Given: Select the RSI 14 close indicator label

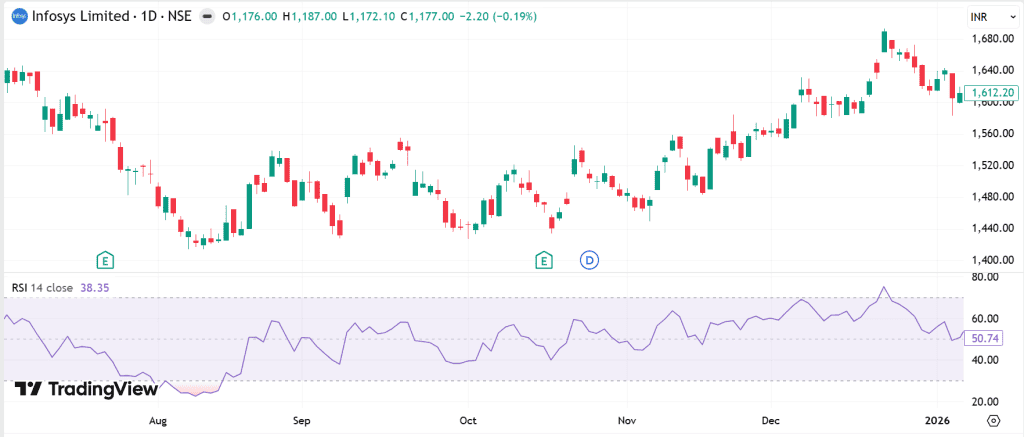Looking at the screenshot, I should (x=42, y=287).
